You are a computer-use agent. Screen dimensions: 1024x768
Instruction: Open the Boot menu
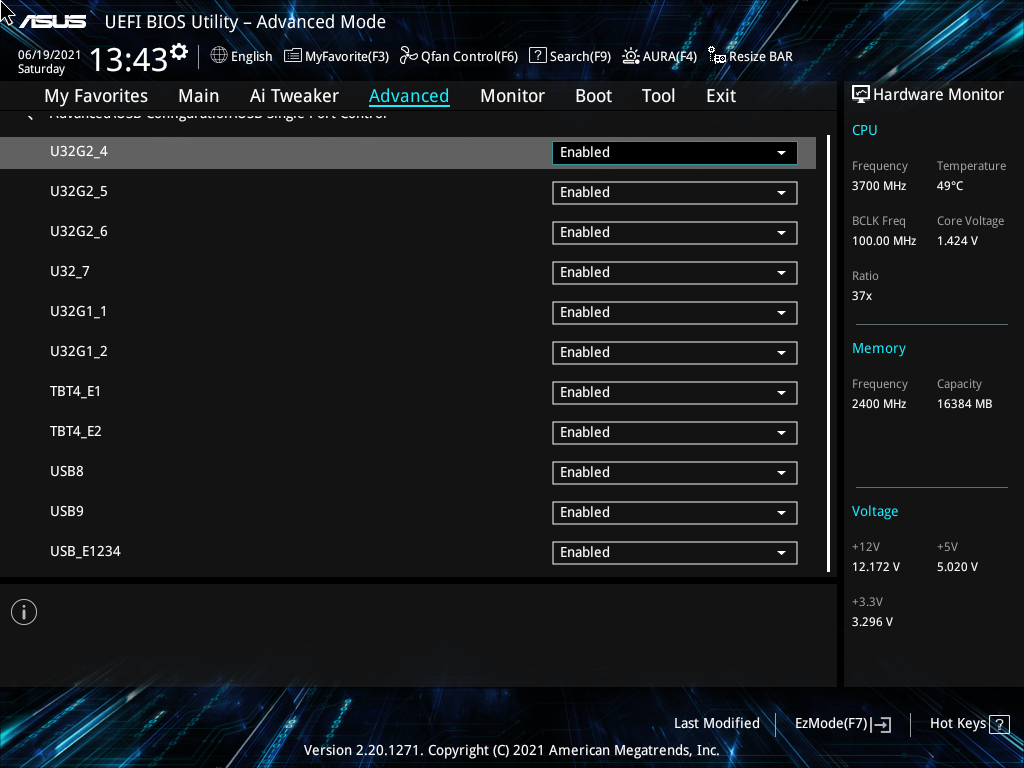593,95
